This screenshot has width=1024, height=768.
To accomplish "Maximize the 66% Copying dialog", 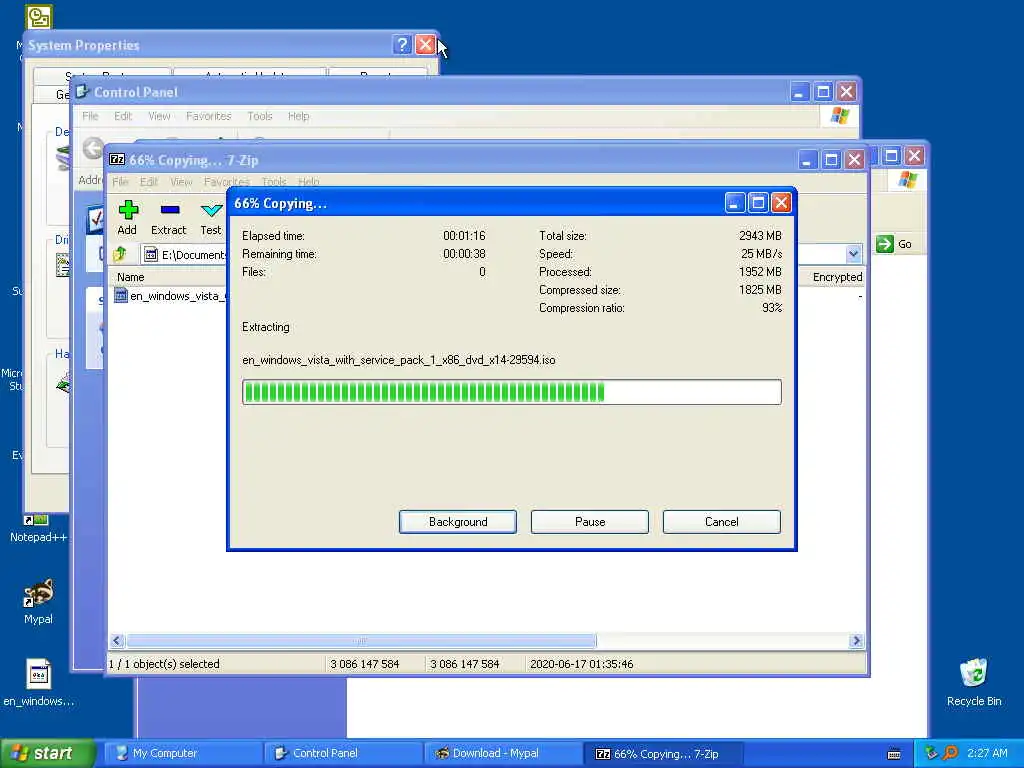I will tap(758, 203).
